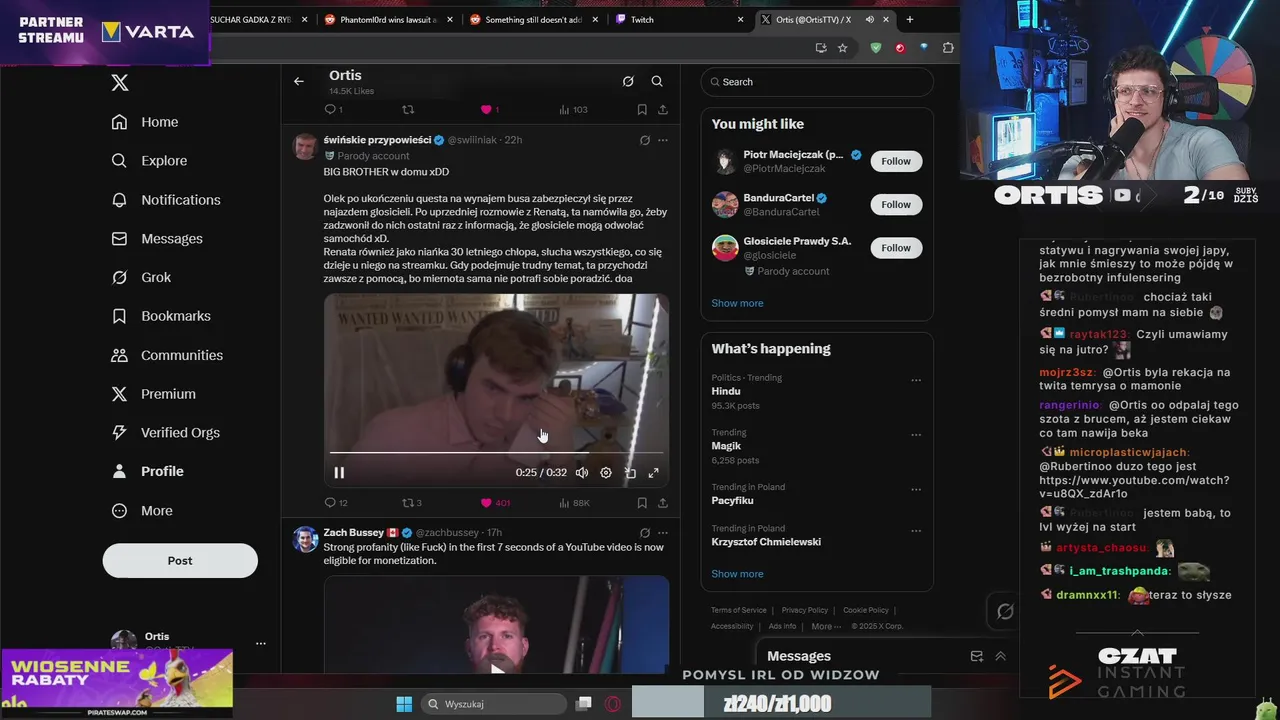This screenshot has height=720, width=1280.
Task: Open options for Pacyfiku trend
Action: point(916,490)
